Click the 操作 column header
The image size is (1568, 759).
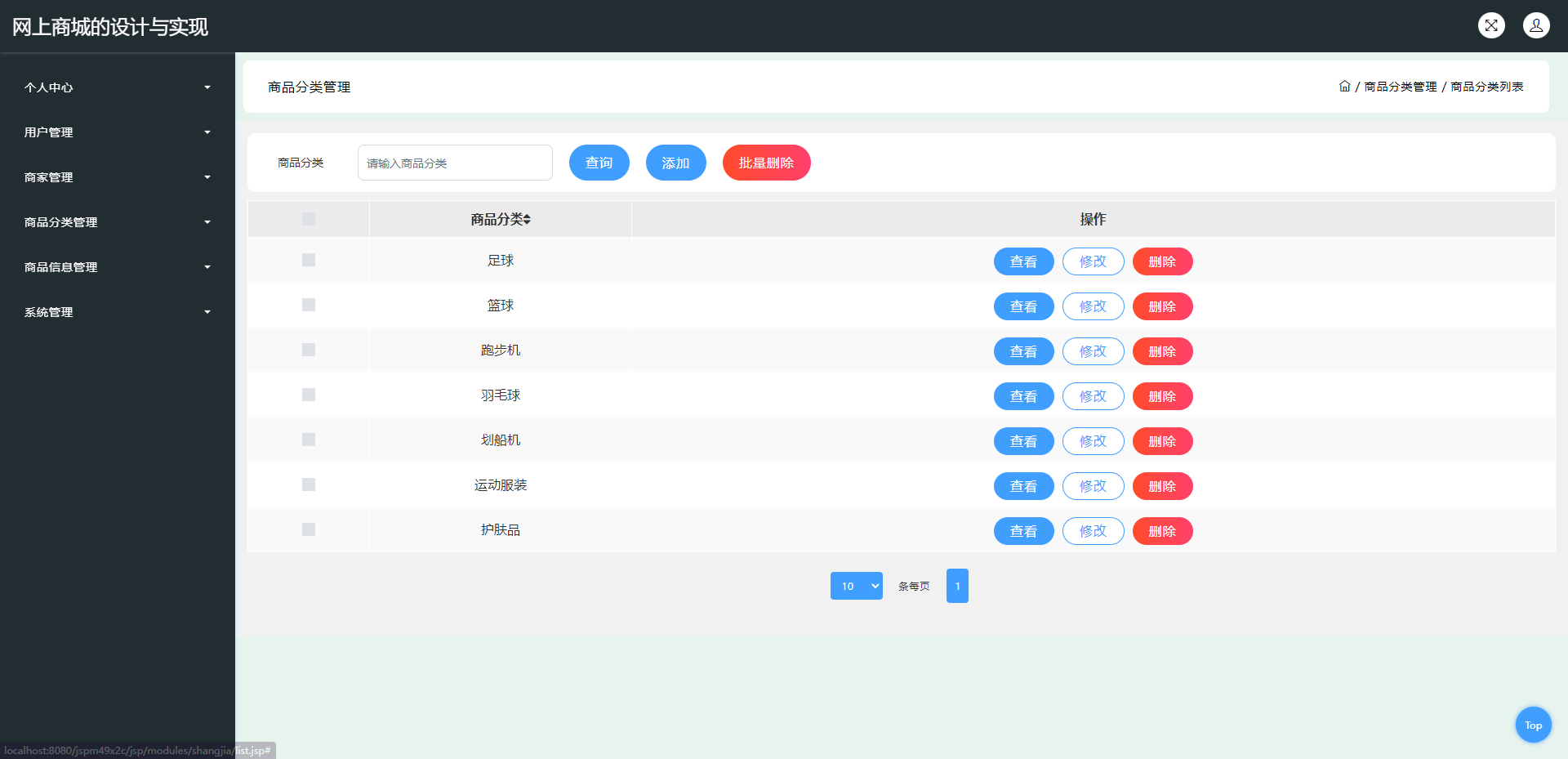1093,219
